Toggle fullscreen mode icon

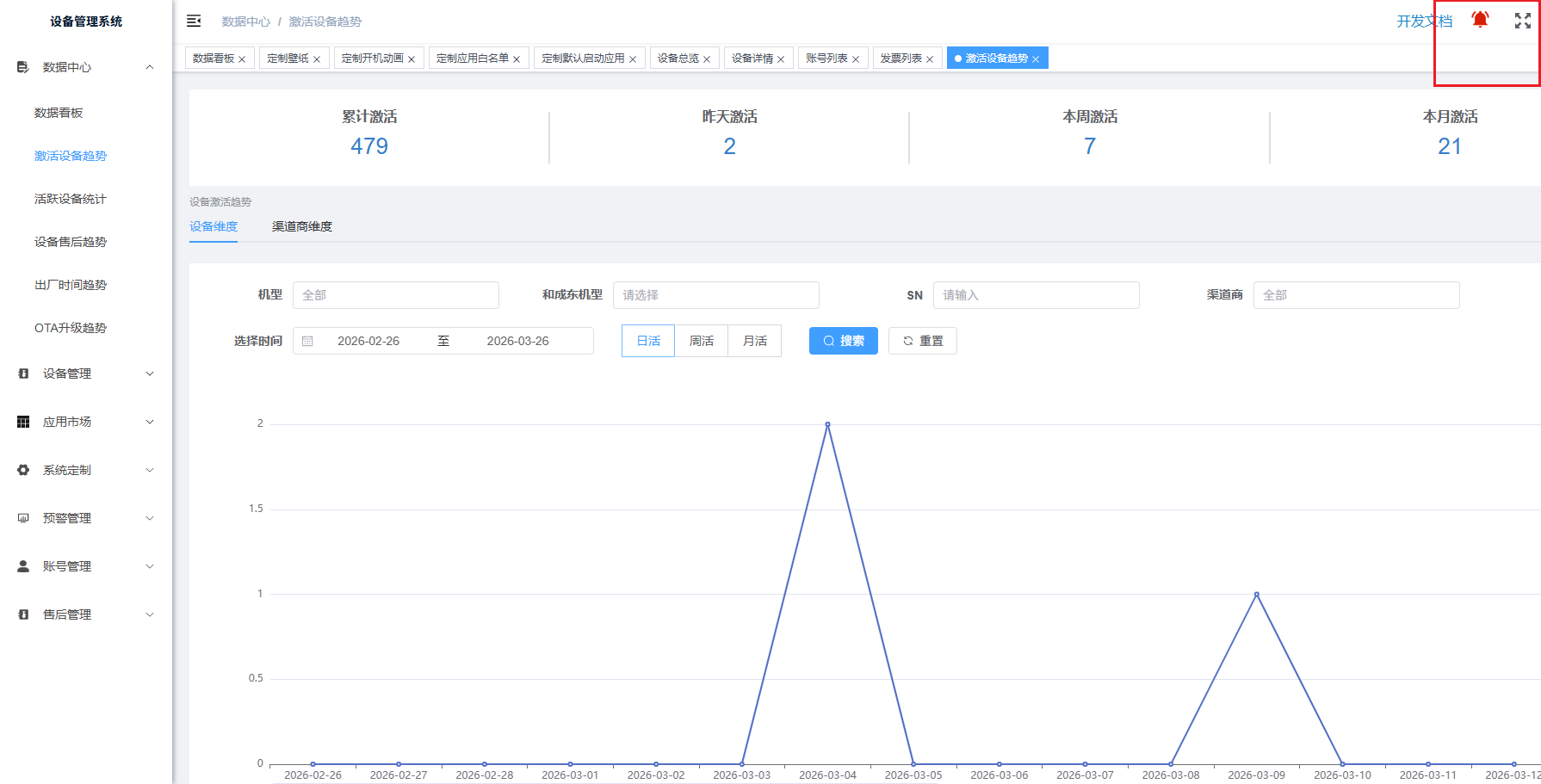coord(1523,21)
